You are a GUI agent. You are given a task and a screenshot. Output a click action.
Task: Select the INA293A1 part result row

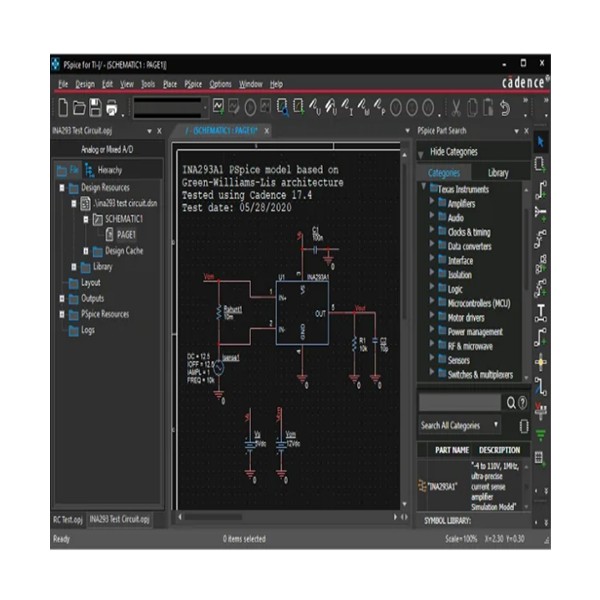(x=471, y=486)
